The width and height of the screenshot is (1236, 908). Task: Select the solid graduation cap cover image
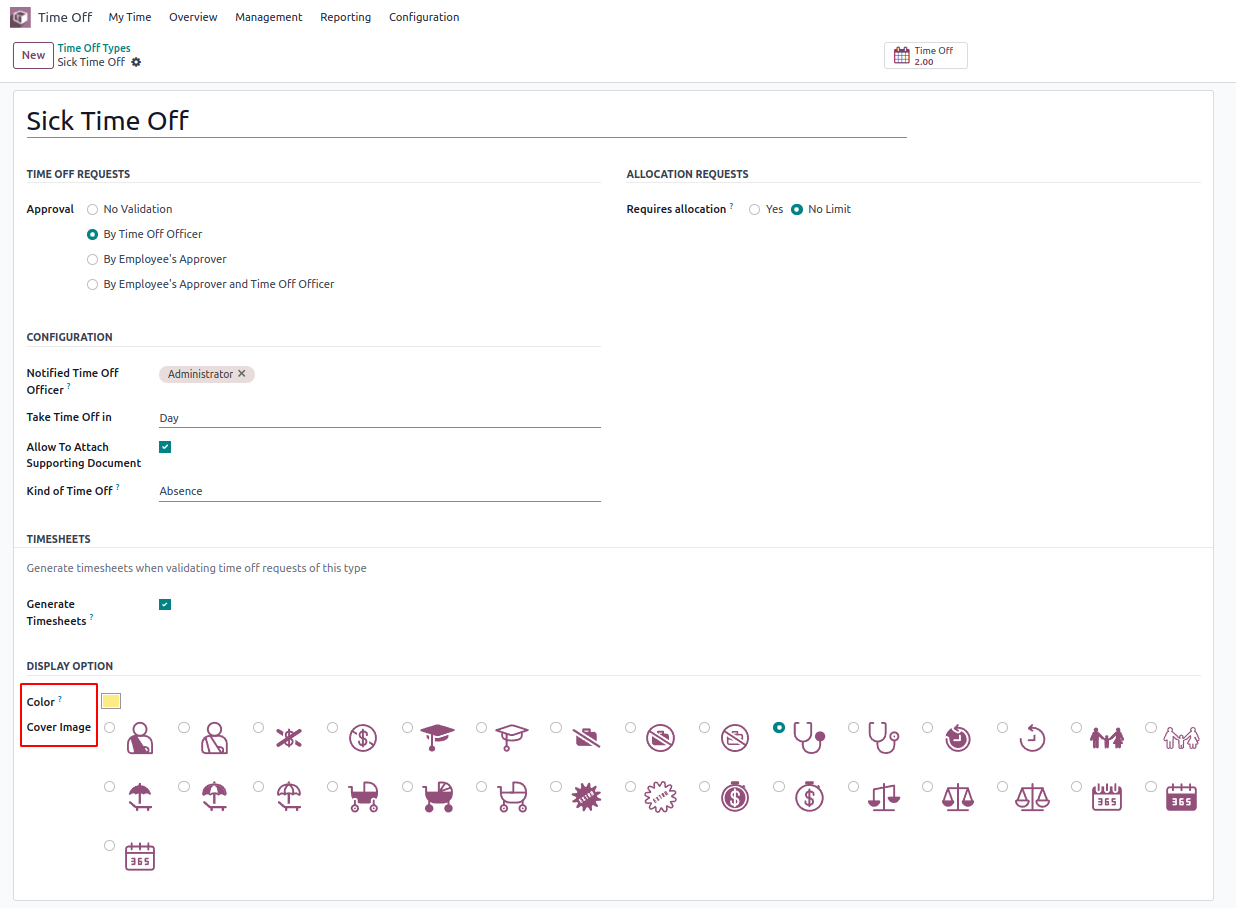tap(408, 728)
